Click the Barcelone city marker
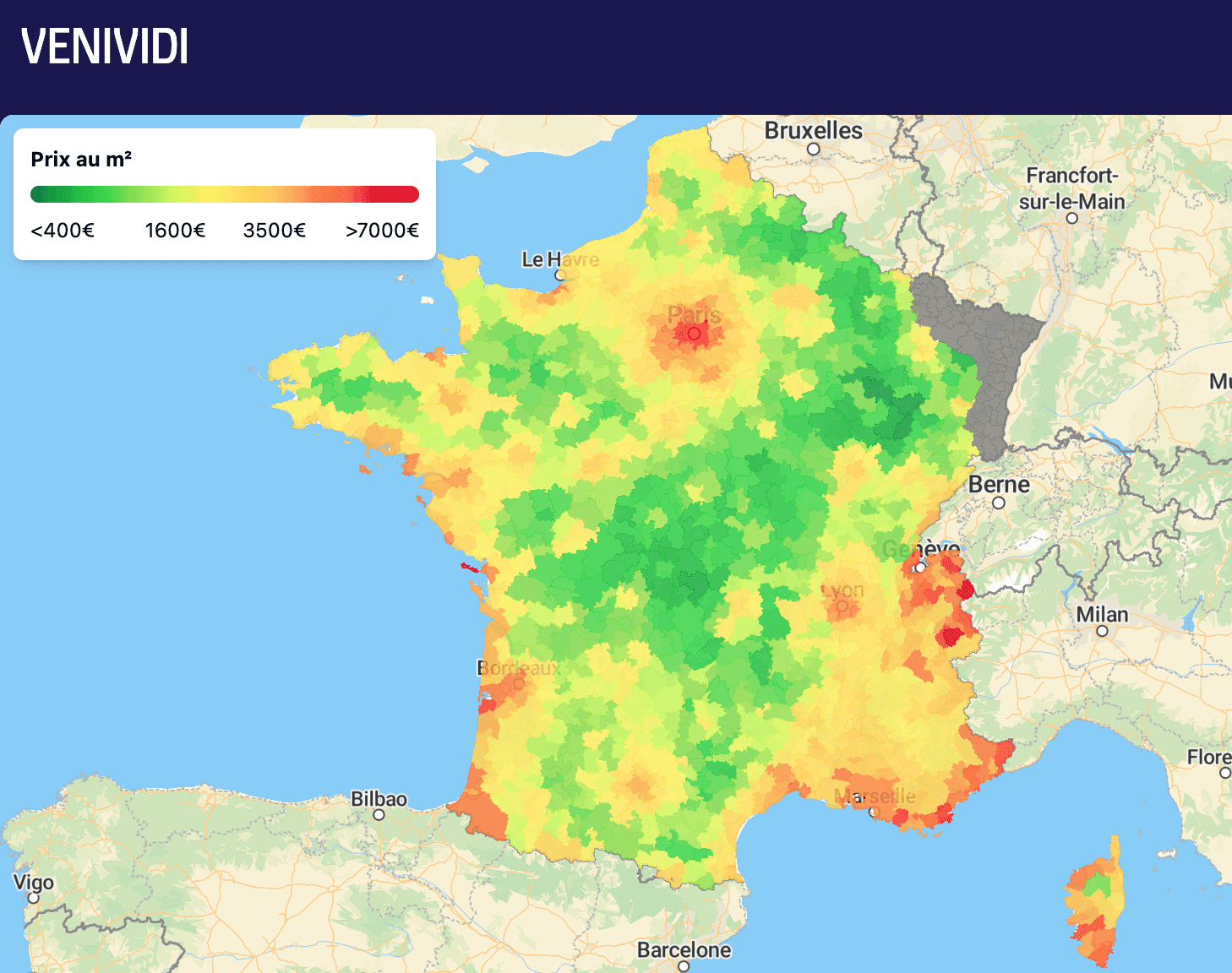 coord(684,966)
